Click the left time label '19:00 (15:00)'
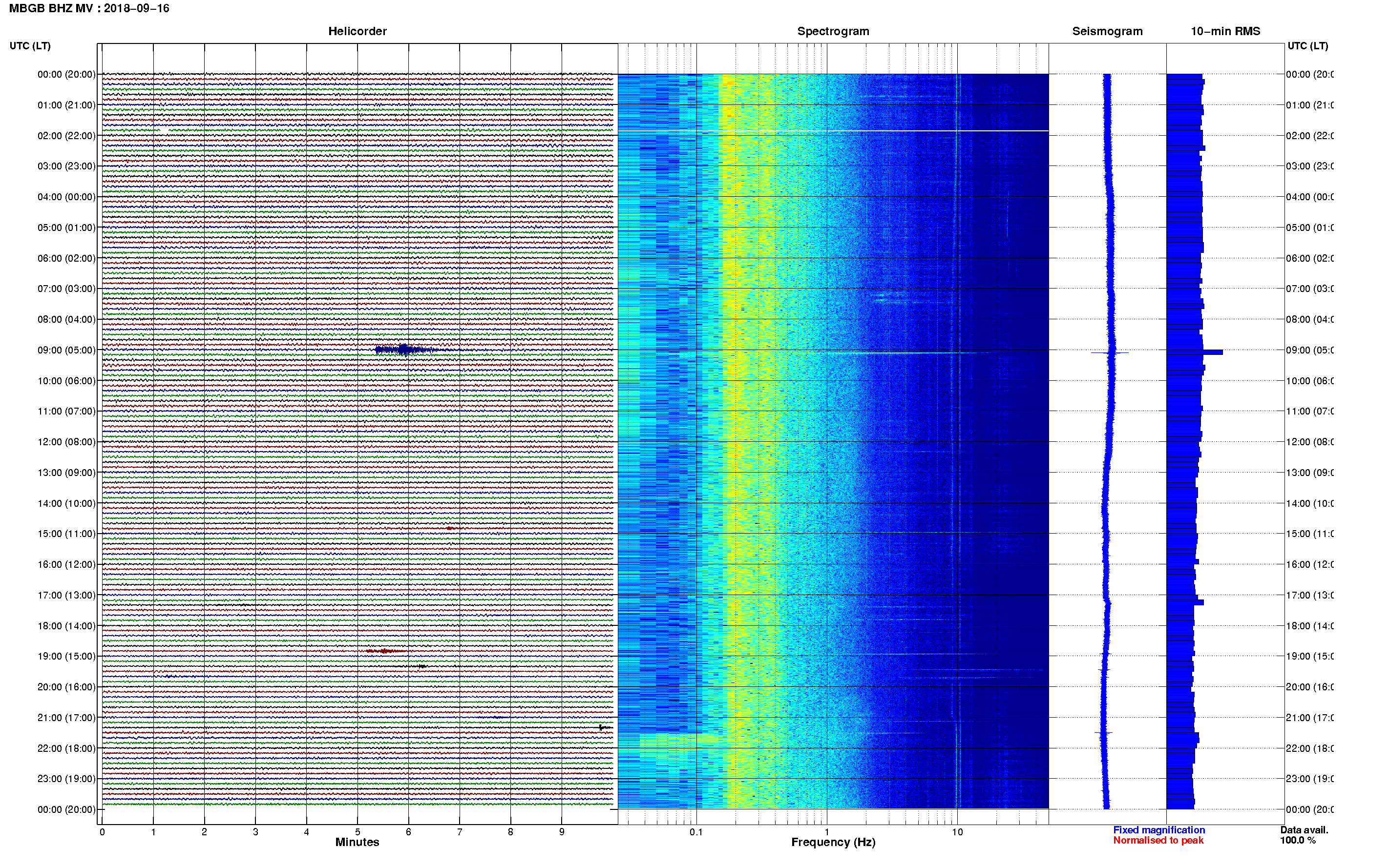The height and width of the screenshot is (868, 1389). [x=66, y=656]
